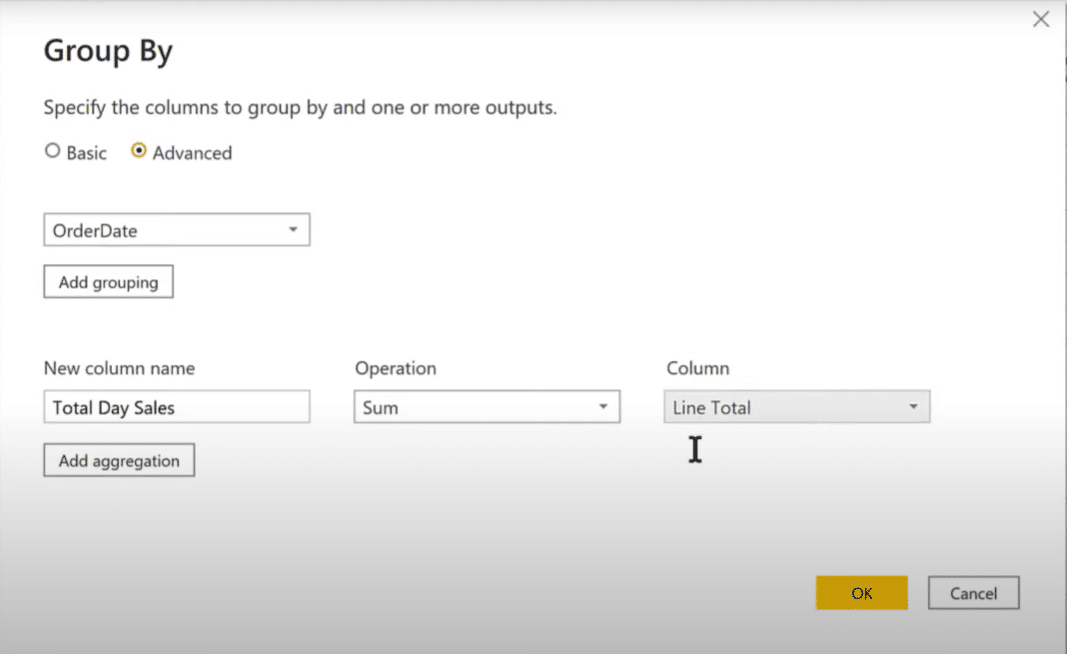
Task: Close the Group By dialog with X
Action: pos(1041,19)
